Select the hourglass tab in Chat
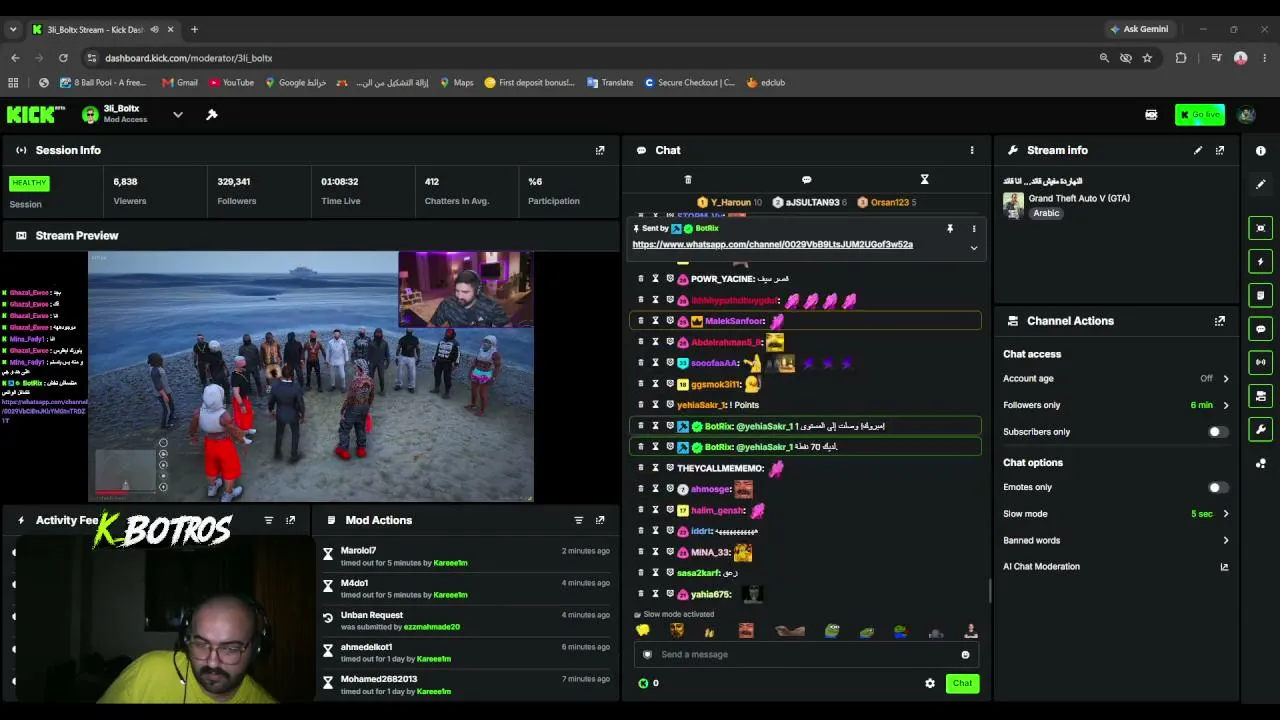1280x720 pixels. click(x=924, y=180)
